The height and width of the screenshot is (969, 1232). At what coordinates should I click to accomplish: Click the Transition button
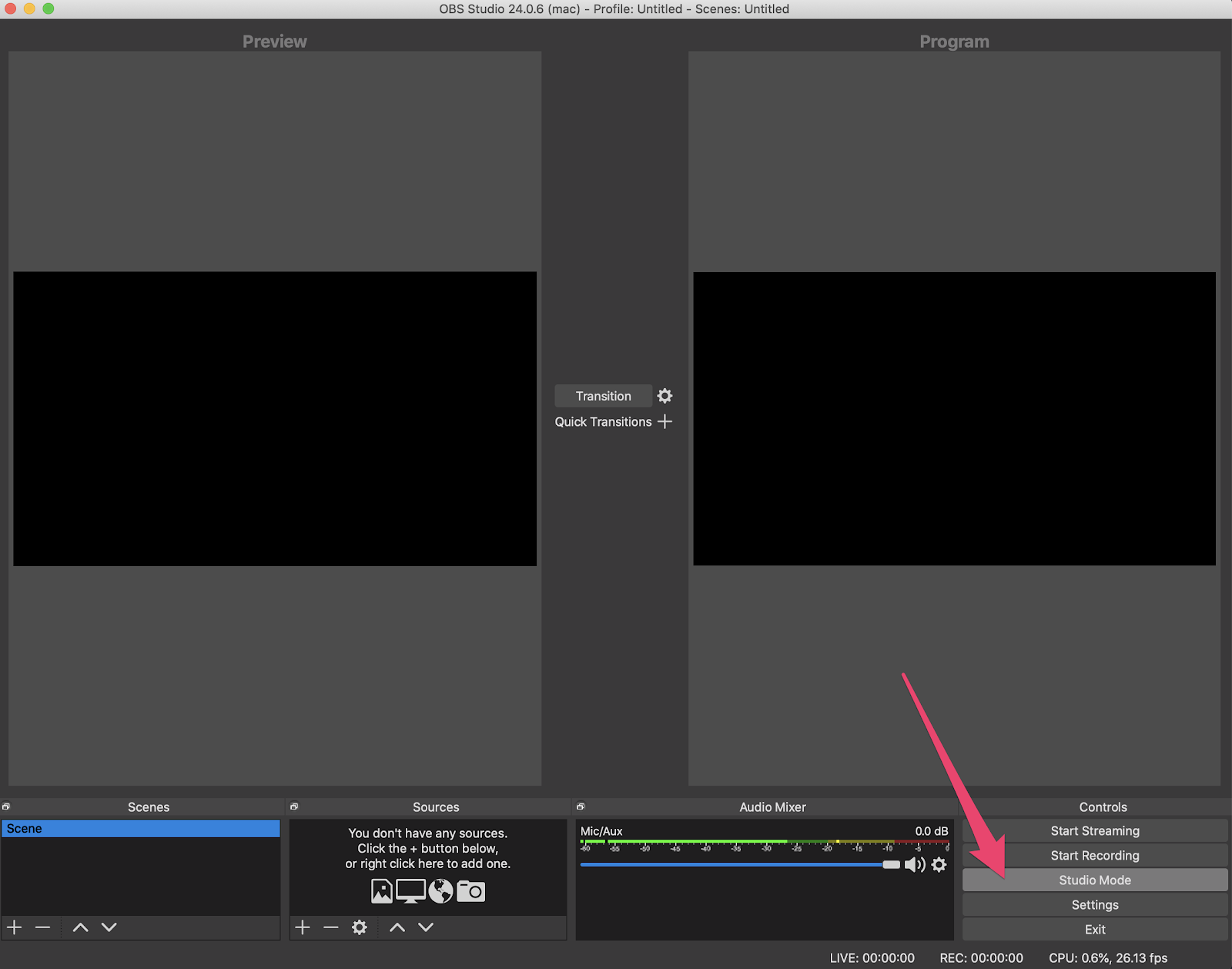[x=604, y=396]
